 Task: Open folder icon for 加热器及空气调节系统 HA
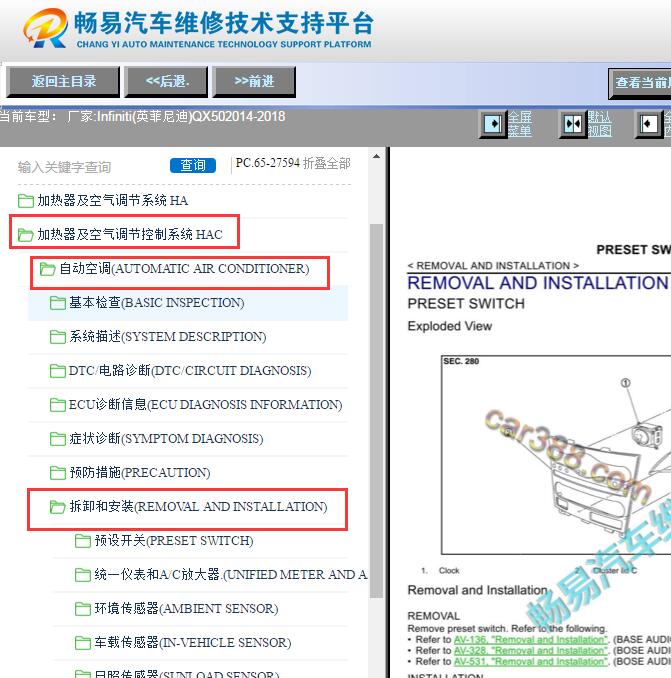pyautogui.click(x=26, y=201)
